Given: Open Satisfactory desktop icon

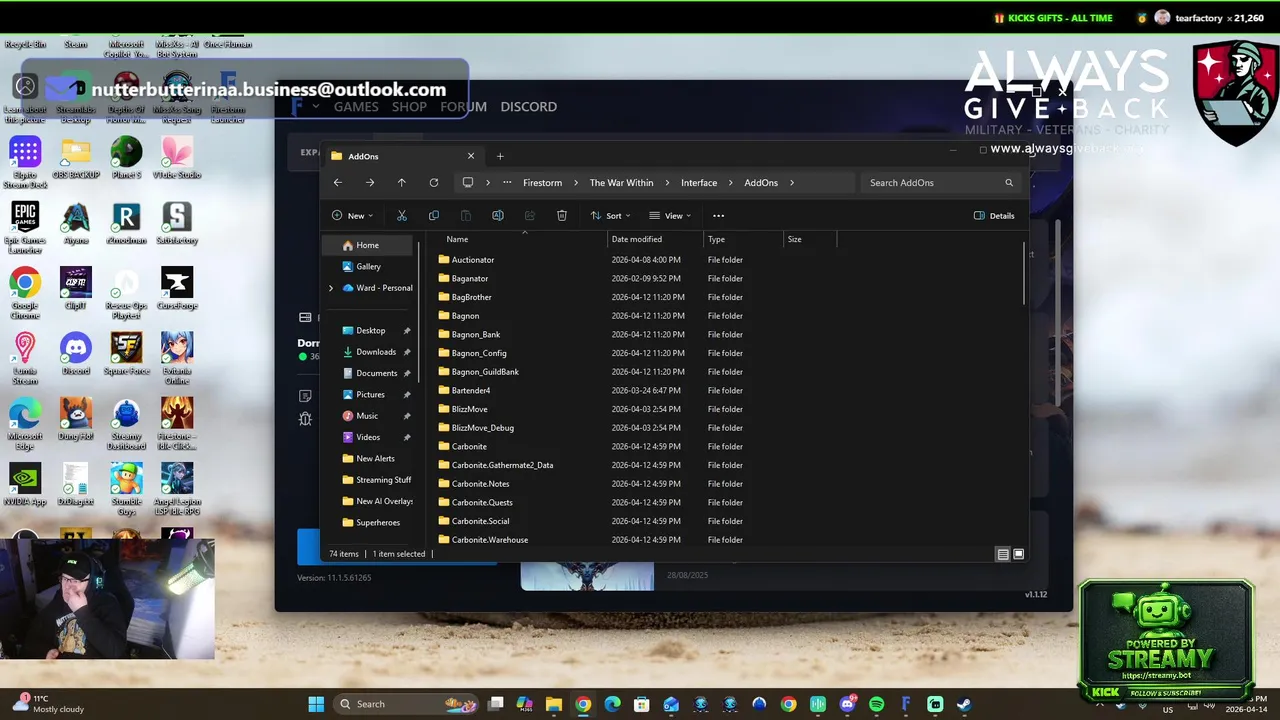Looking at the screenshot, I should tap(177, 223).
